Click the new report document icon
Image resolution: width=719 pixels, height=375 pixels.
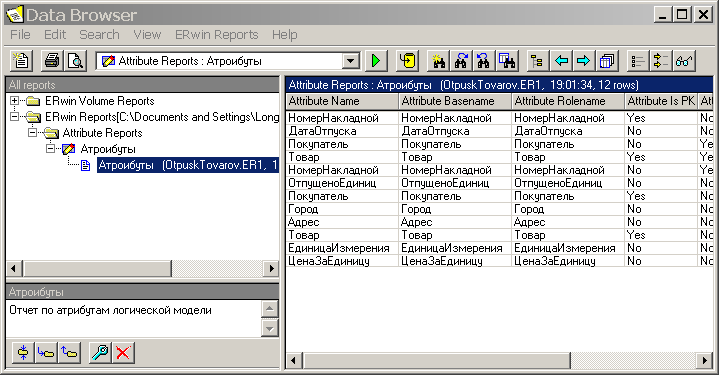pos(21,61)
